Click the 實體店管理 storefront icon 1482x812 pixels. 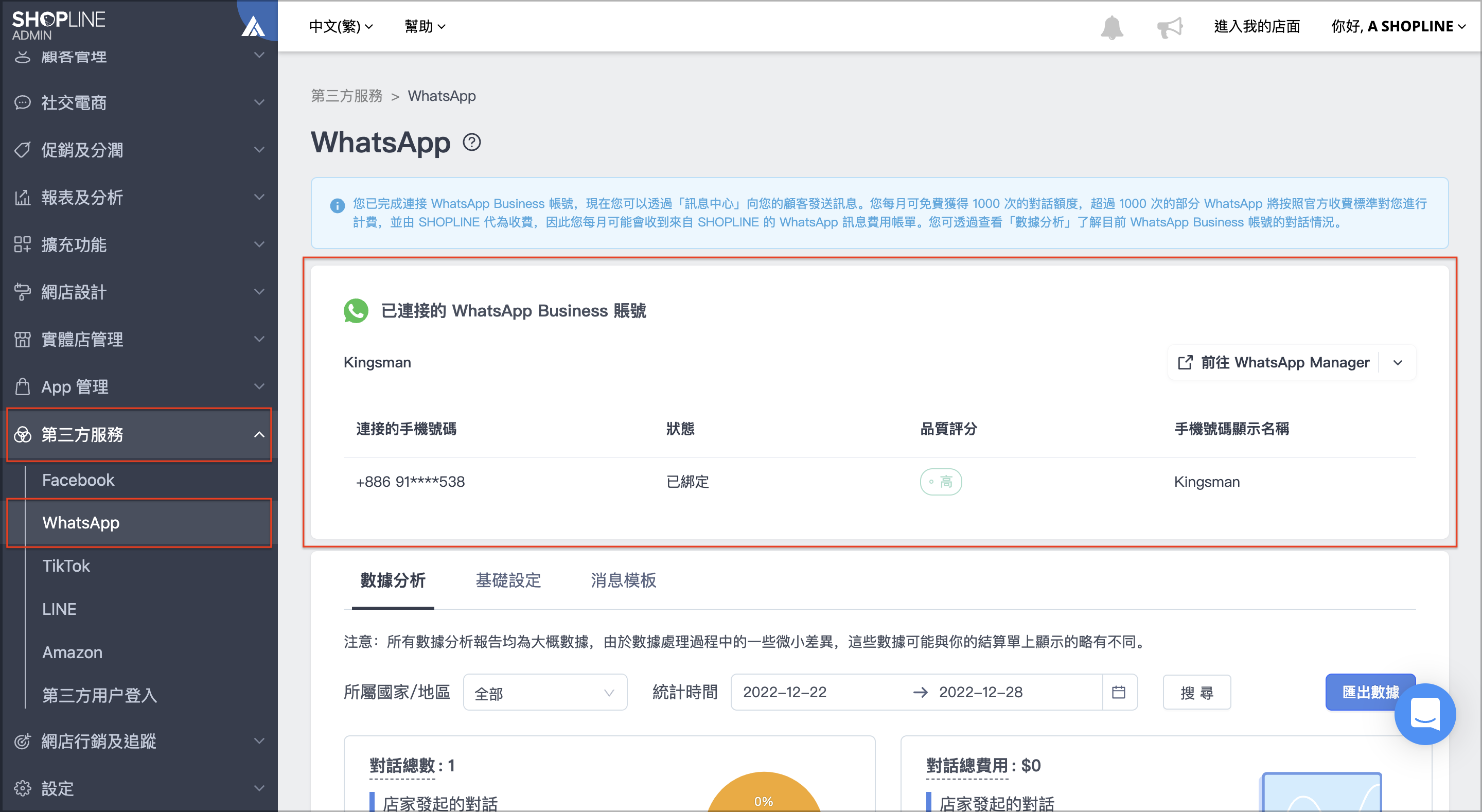(x=23, y=339)
